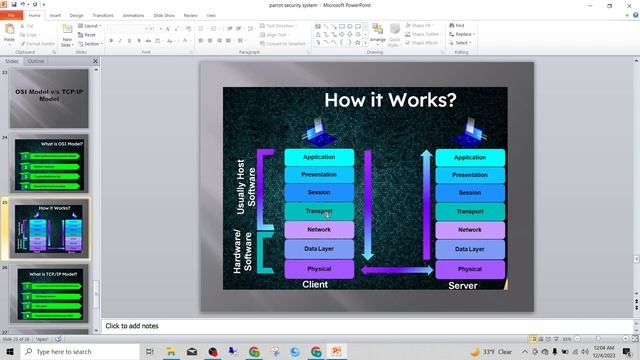Select the oval shape in gallery

tap(350, 26)
